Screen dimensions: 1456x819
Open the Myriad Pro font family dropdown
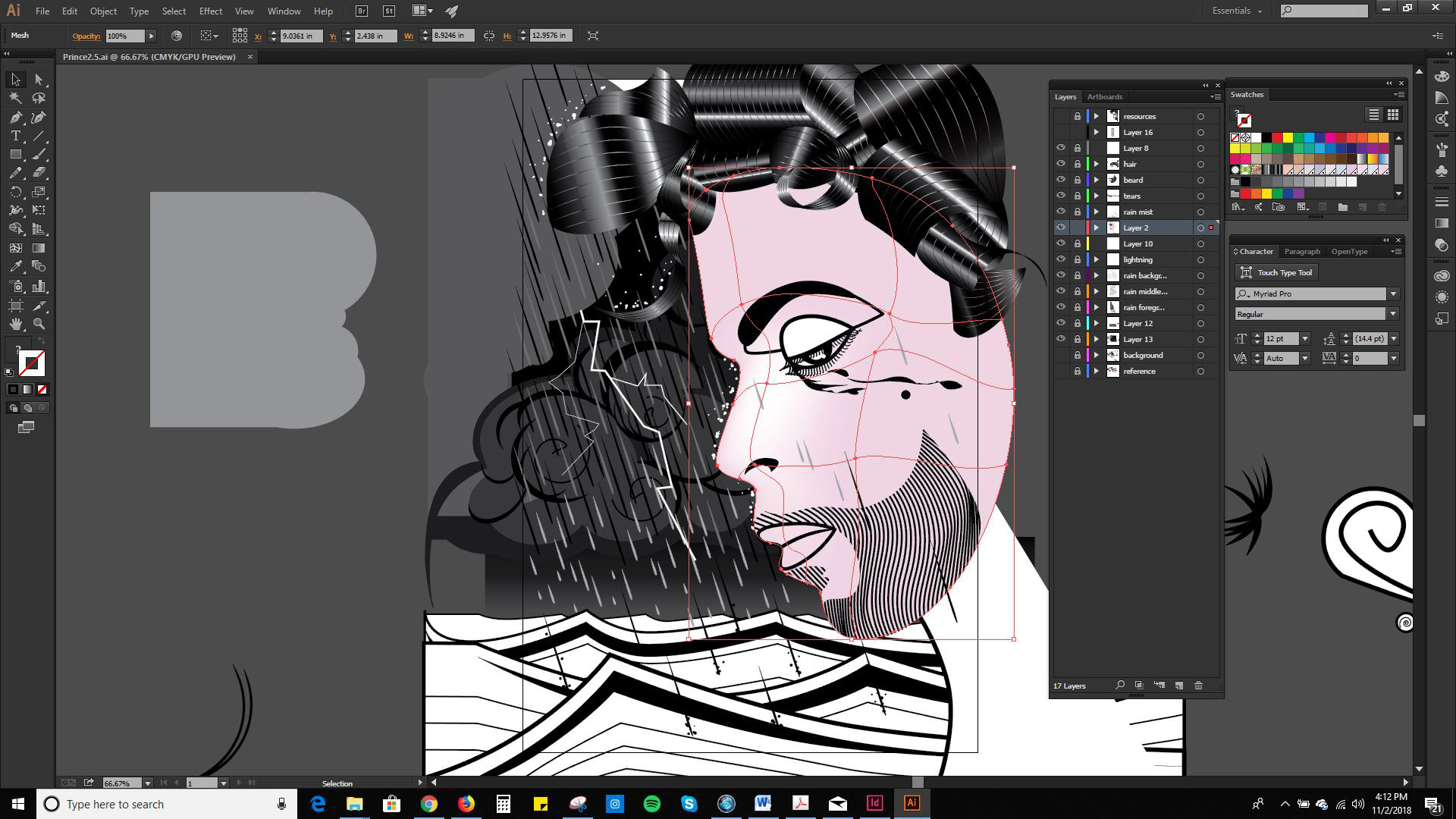(x=1393, y=293)
